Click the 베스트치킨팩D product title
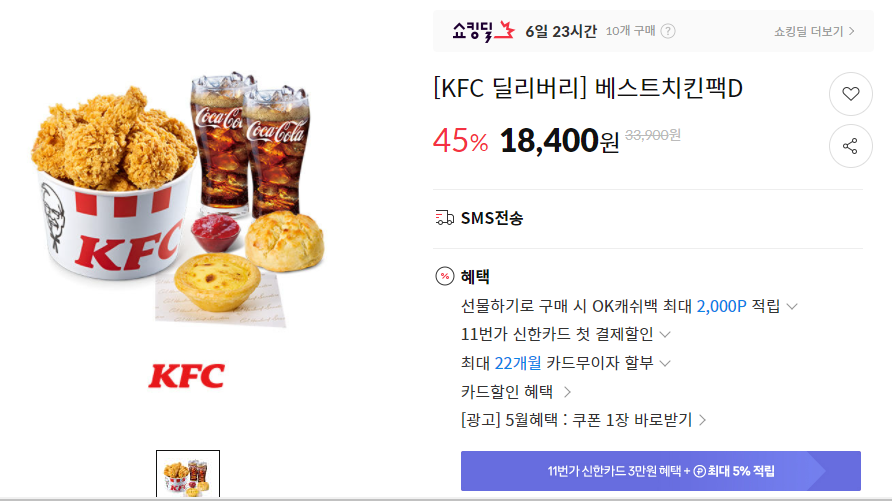This screenshot has width=892, height=501. (x=588, y=88)
